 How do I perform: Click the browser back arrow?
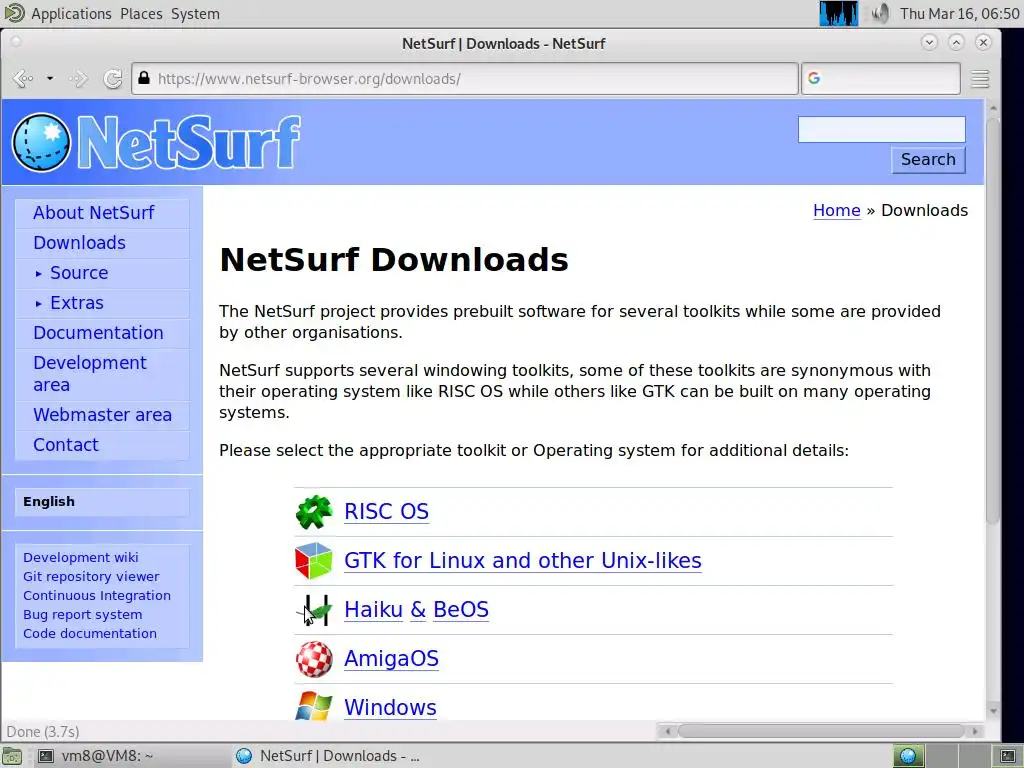(23, 79)
